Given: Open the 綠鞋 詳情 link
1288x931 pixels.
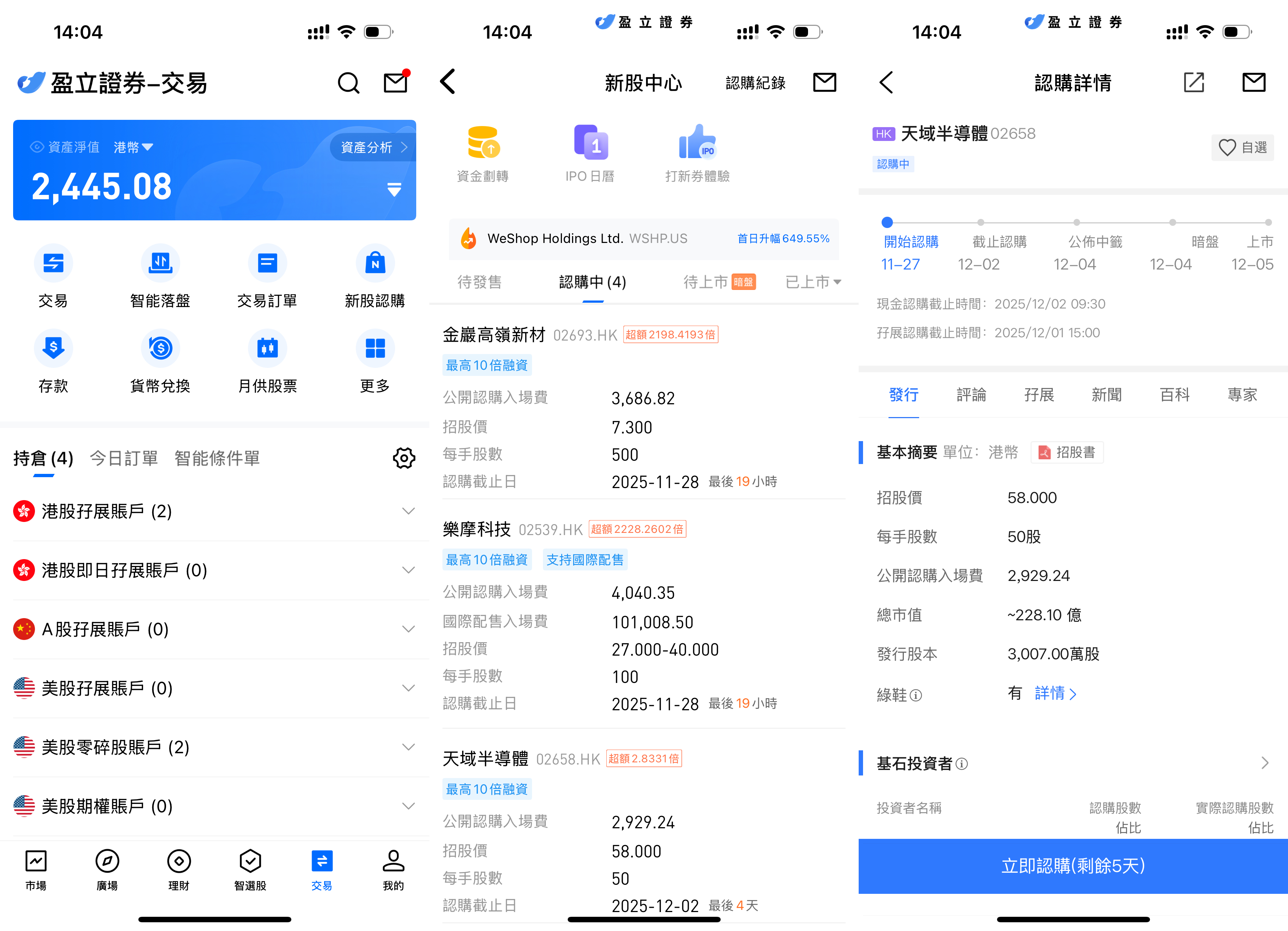Looking at the screenshot, I should click(x=1055, y=694).
